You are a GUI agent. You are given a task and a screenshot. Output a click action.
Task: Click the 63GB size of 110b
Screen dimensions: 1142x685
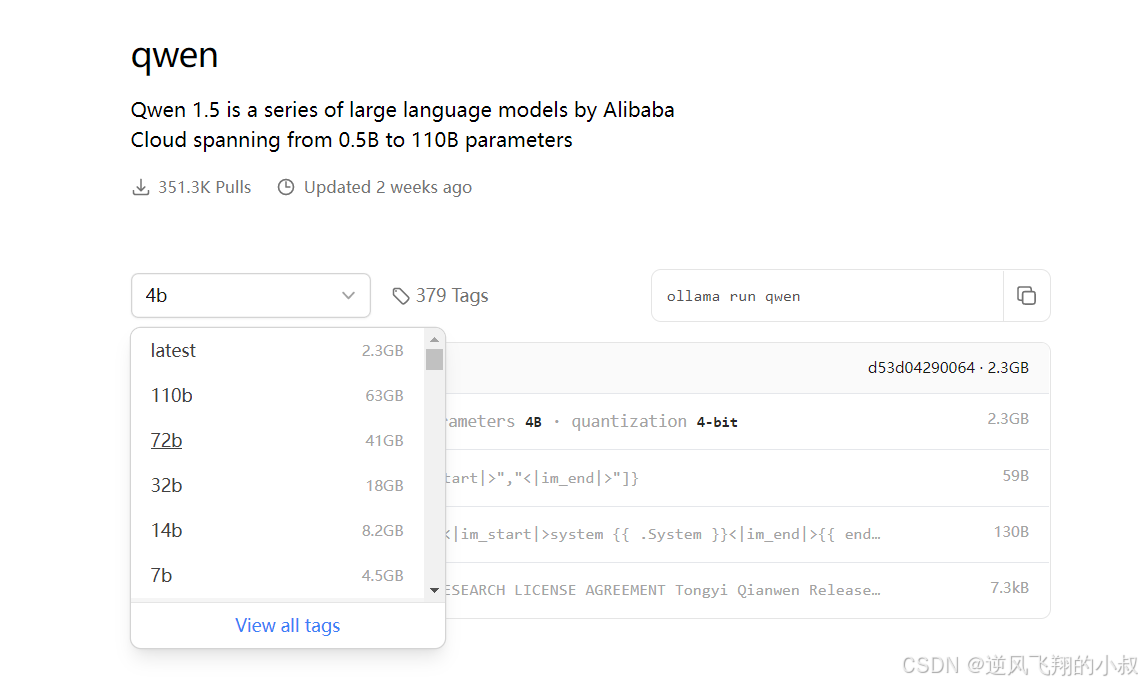coord(385,395)
